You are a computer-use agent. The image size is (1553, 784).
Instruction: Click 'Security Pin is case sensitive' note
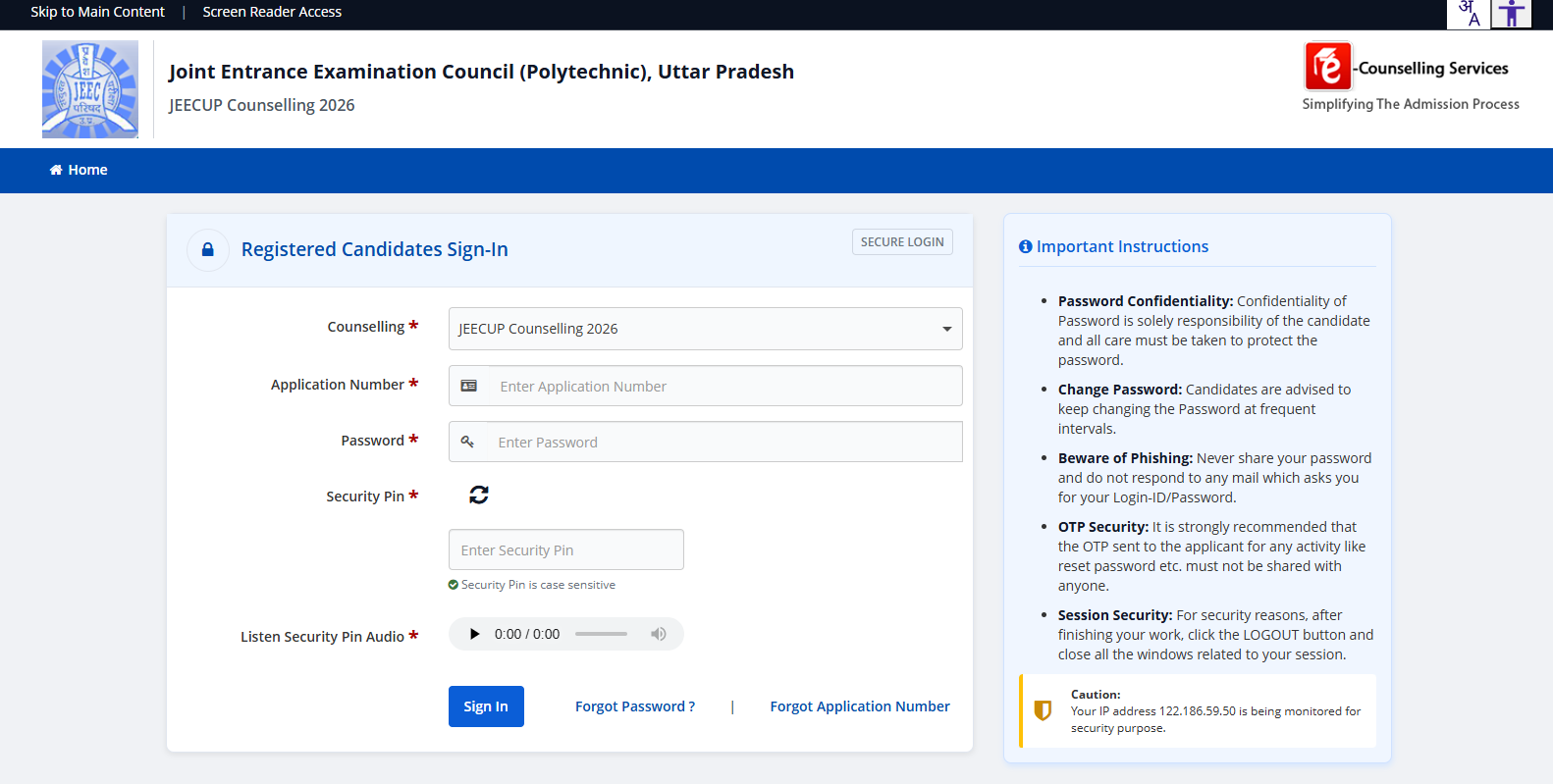click(x=538, y=585)
